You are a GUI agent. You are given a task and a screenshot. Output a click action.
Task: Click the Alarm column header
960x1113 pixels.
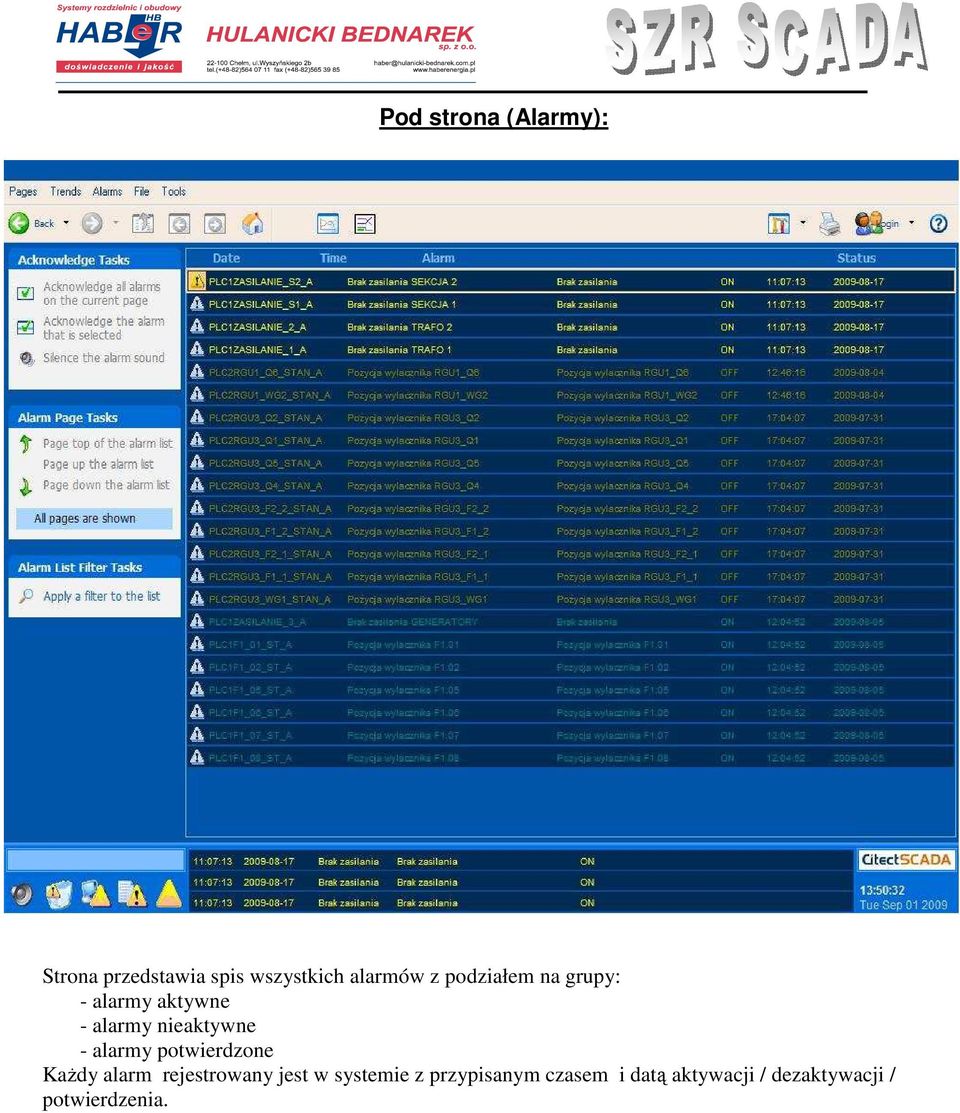click(438, 258)
